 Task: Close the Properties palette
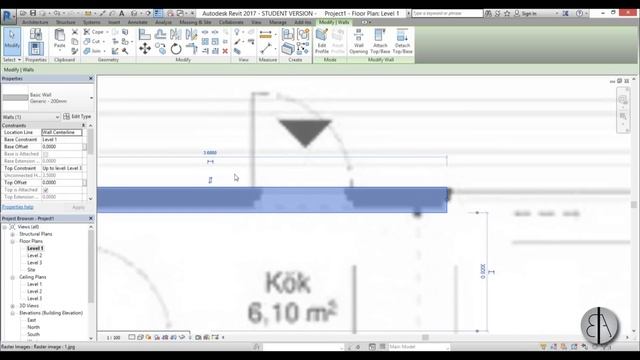coord(91,78)
